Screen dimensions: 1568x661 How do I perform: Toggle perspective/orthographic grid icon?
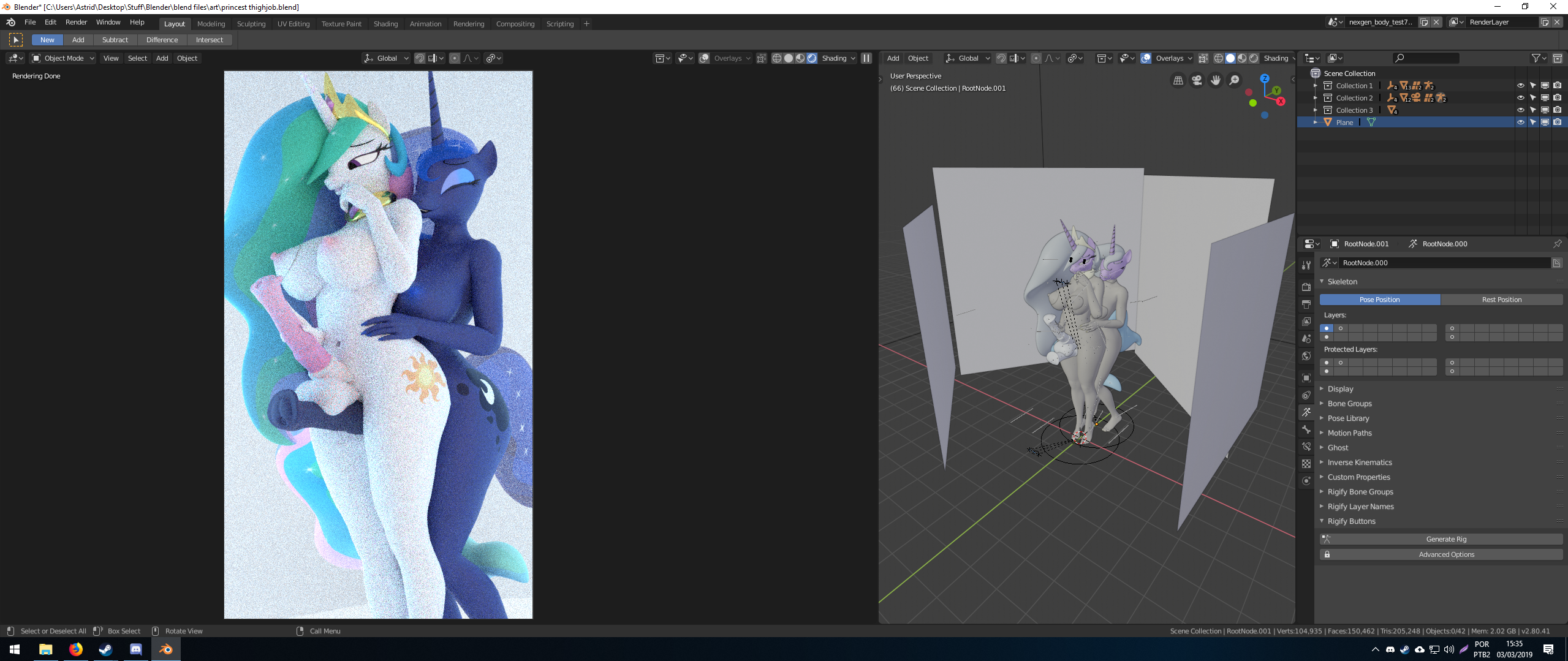coord(1178,80)
